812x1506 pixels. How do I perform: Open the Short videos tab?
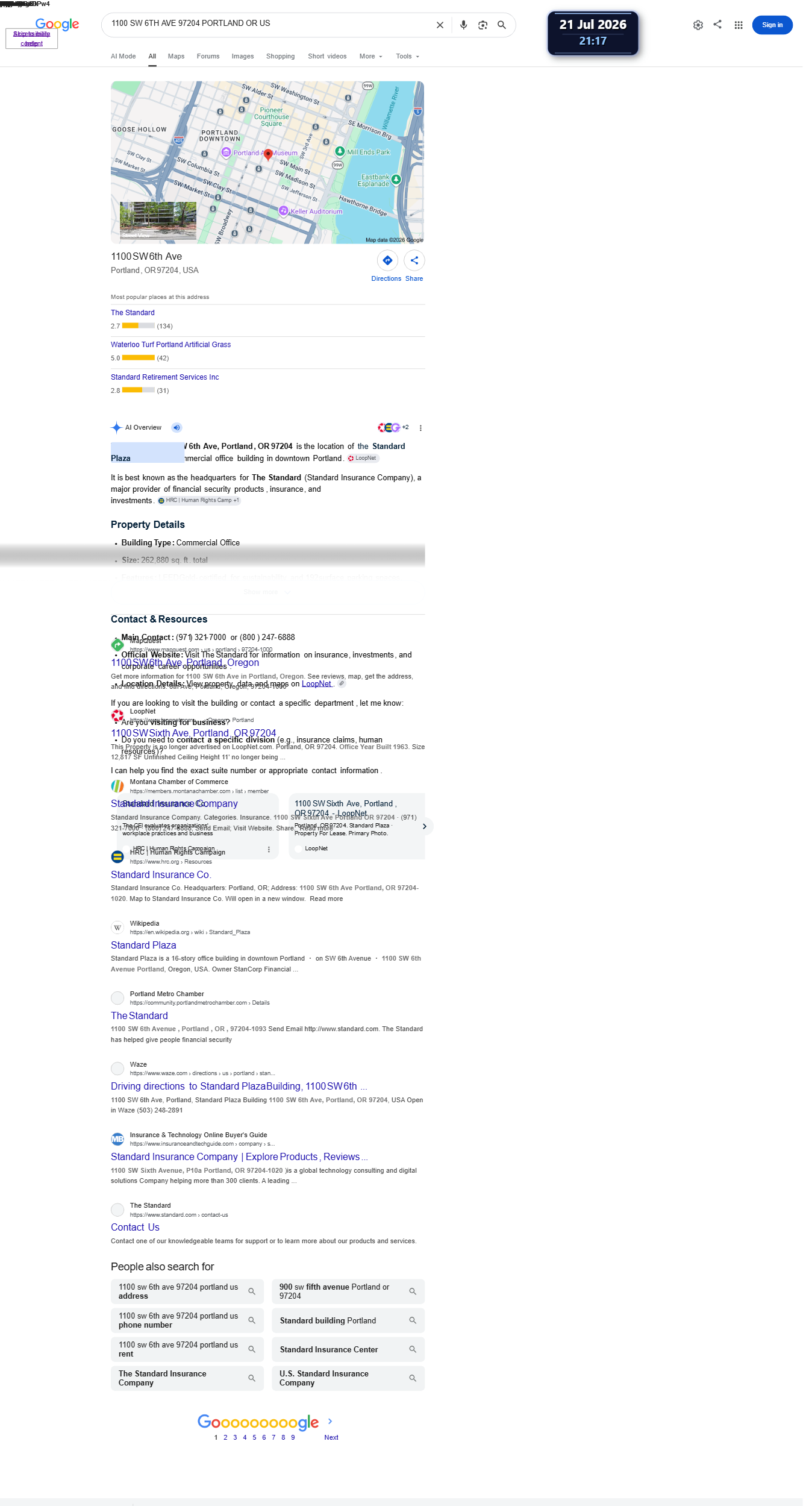click(327, 57)
